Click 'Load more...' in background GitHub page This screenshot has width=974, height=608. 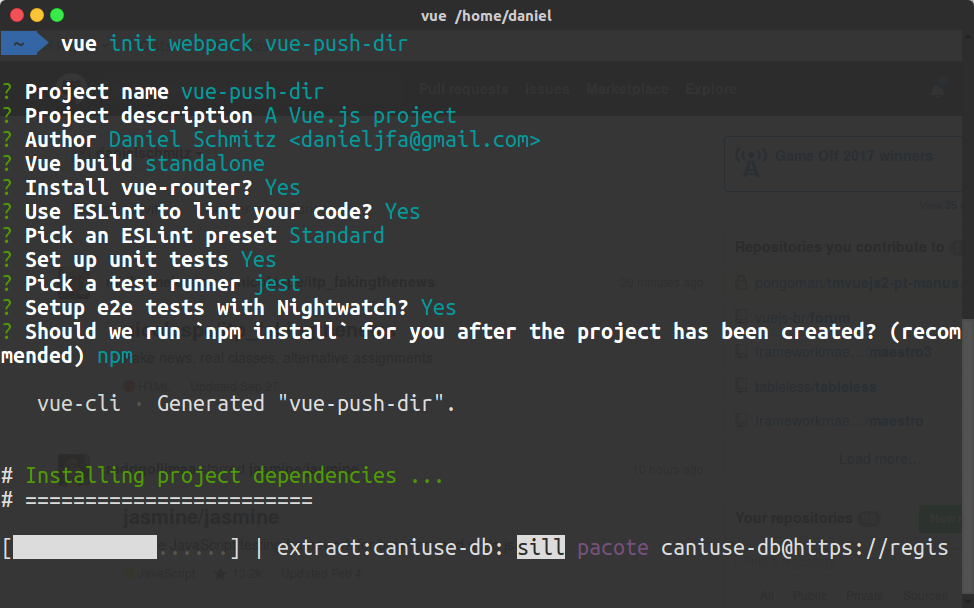(x=880, y=459)
